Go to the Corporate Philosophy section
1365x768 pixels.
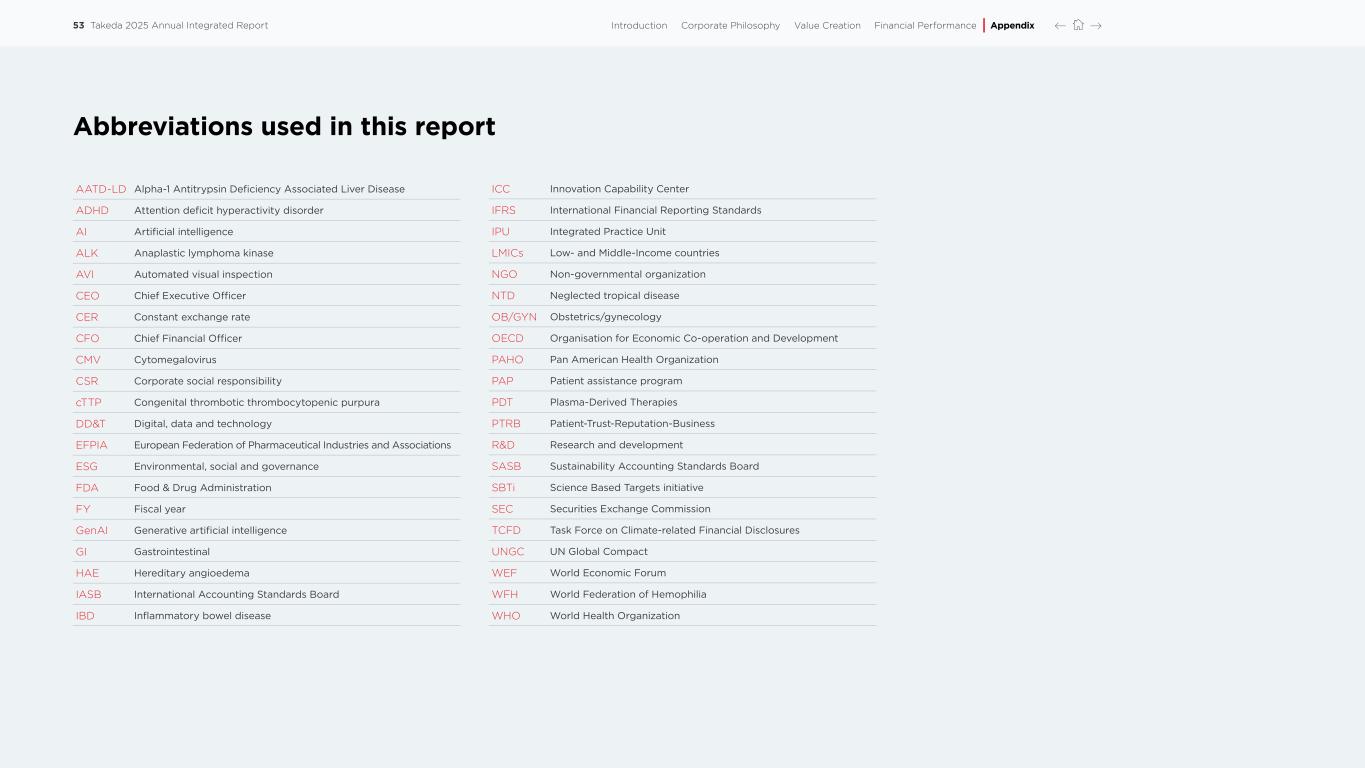(x=730, y=26)
